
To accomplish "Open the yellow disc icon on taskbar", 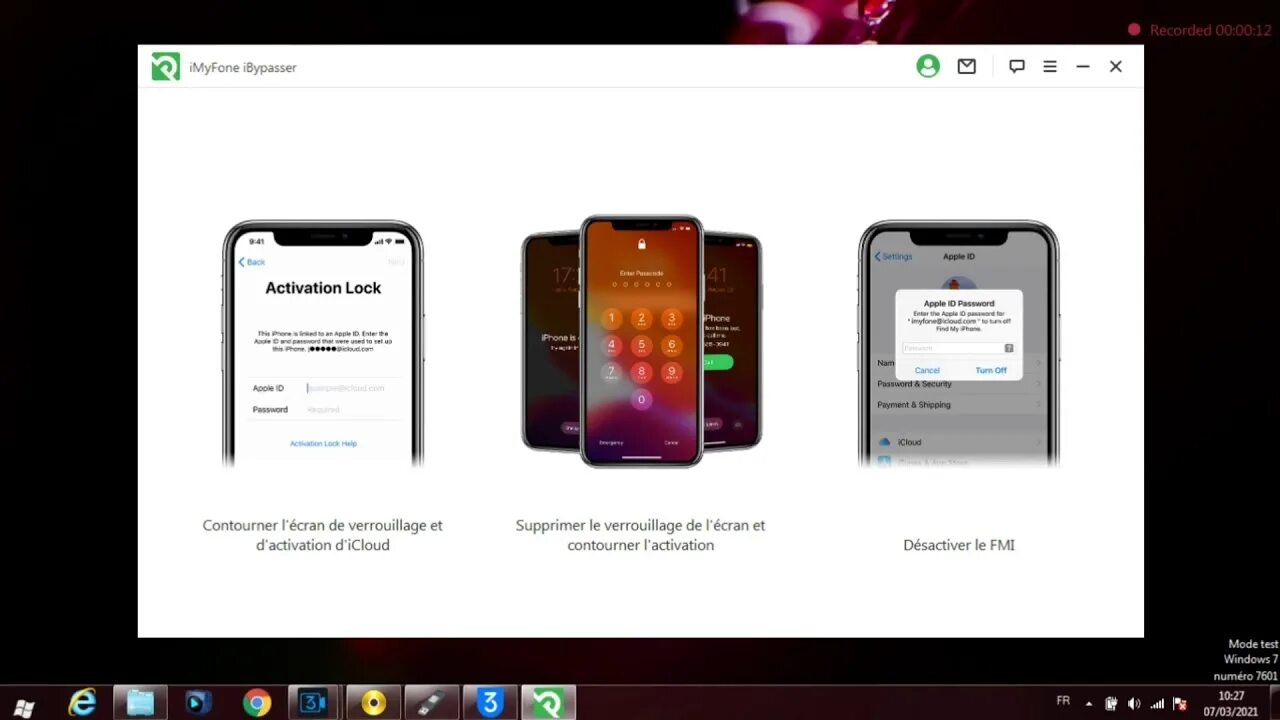I will pyautogui.click(x=373, y=703).
